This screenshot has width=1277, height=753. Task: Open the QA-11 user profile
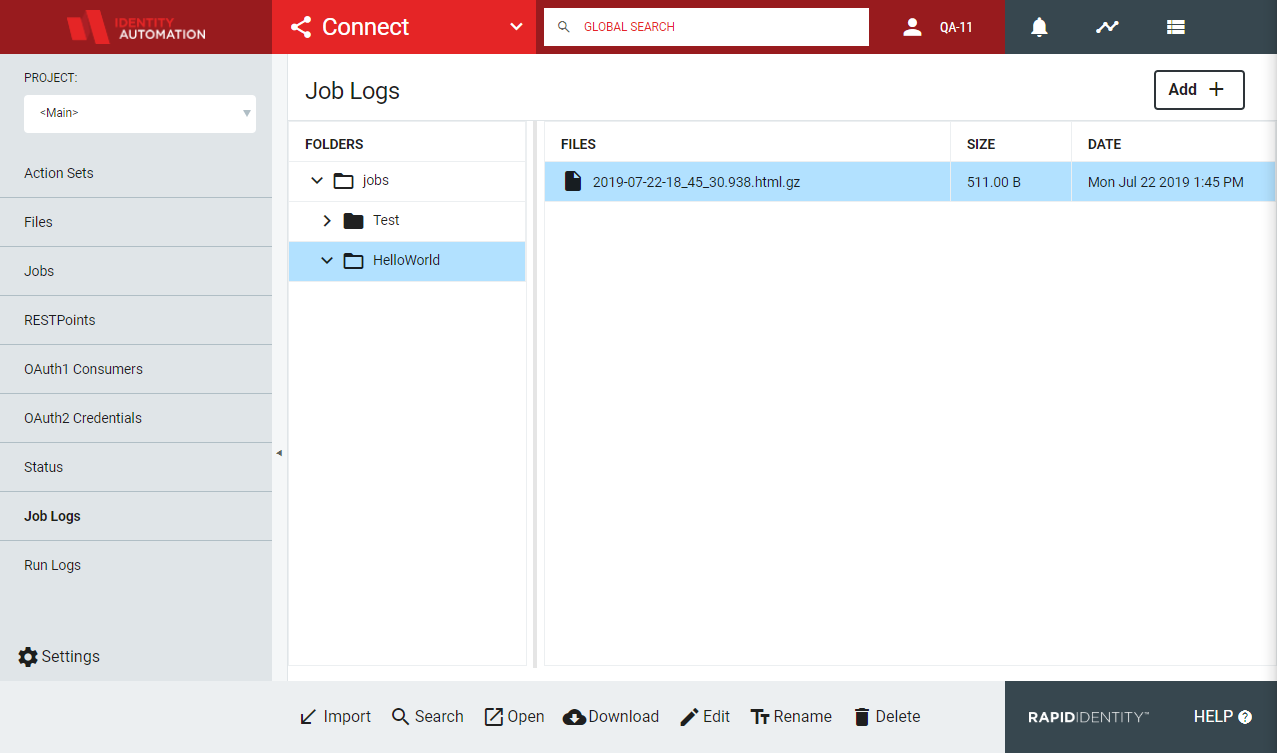click(x=937, y=27)
